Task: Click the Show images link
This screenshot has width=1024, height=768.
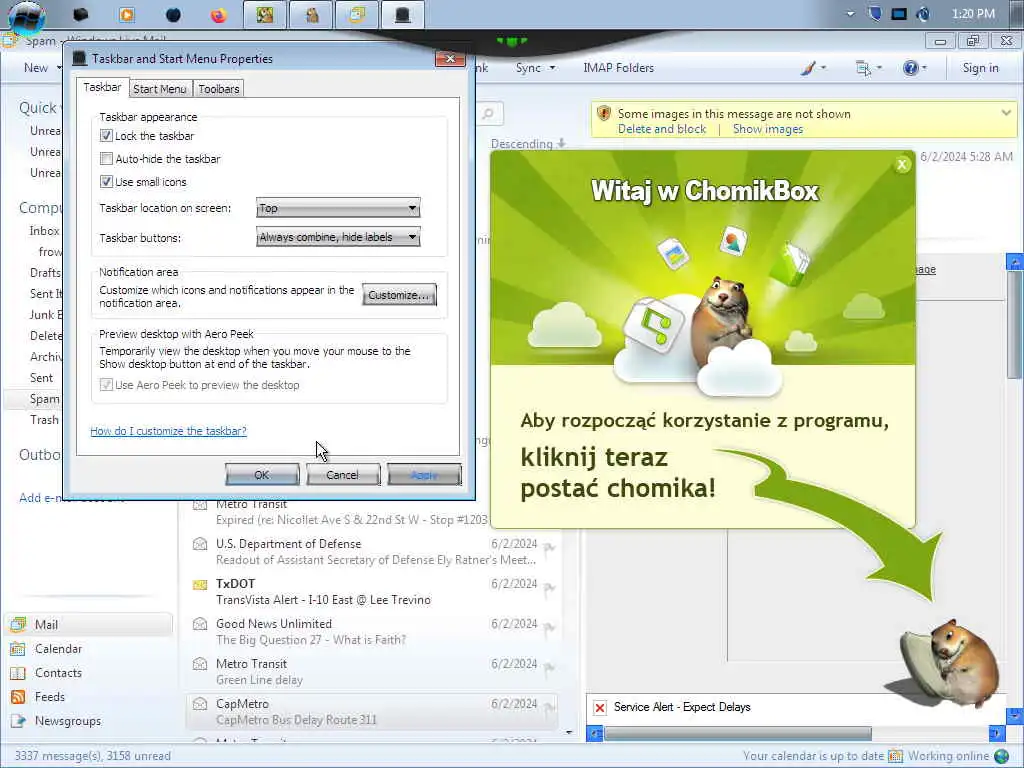Action: [x=767, y=129]
